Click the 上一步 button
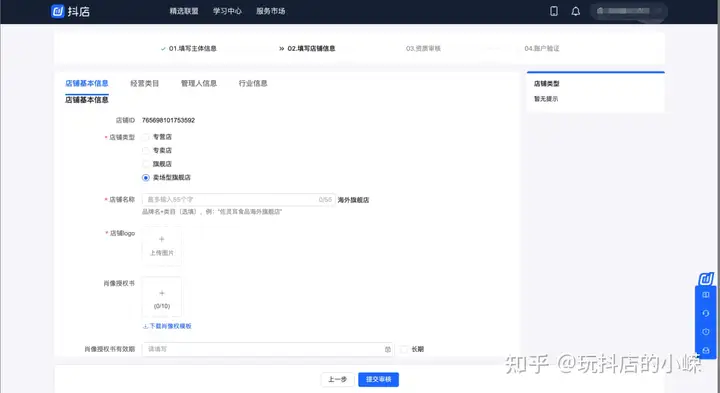The image size is (720, 393). [337, 379]
